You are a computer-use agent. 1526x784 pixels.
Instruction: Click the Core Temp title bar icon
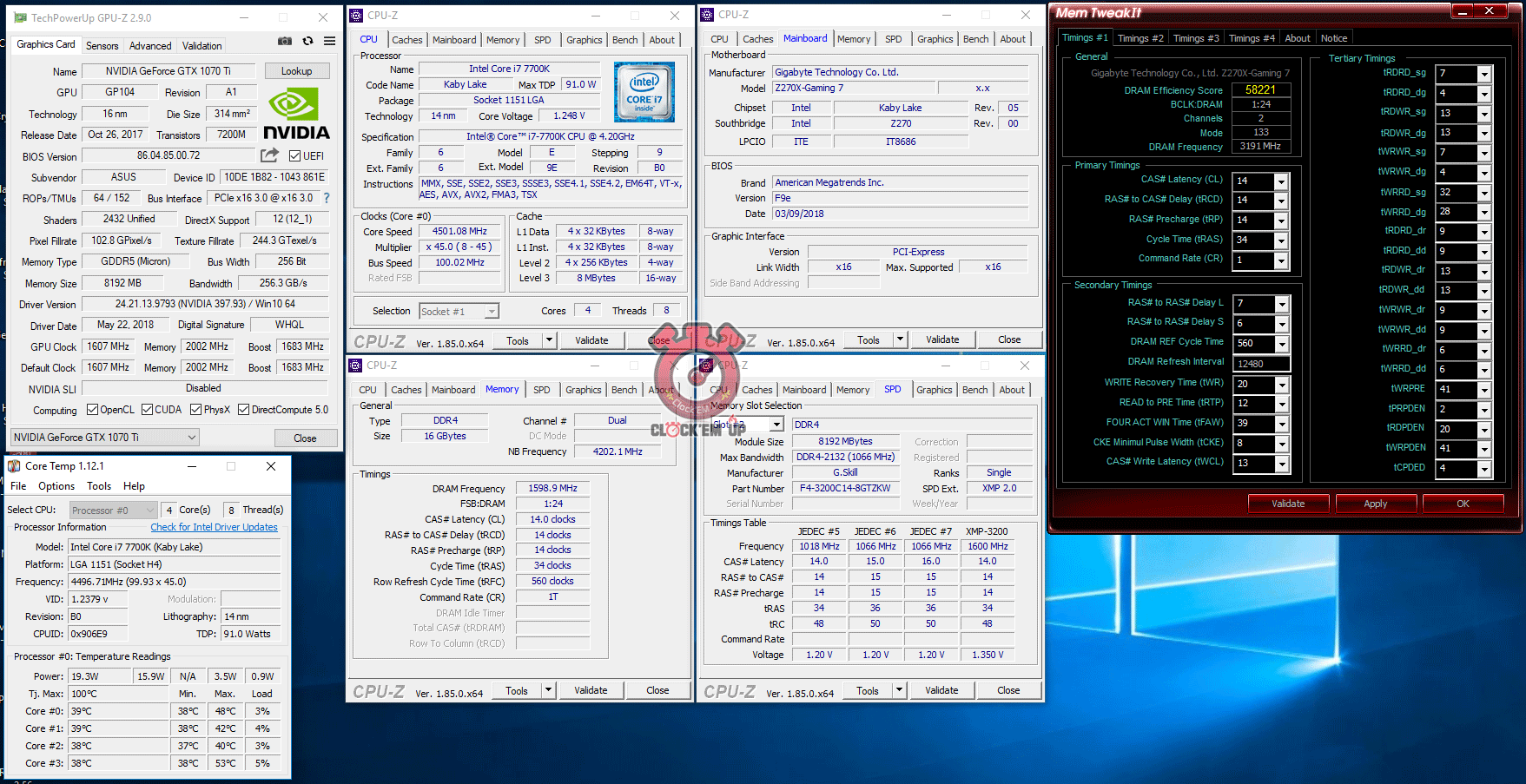pyautogui.click(x=14, y=466)
